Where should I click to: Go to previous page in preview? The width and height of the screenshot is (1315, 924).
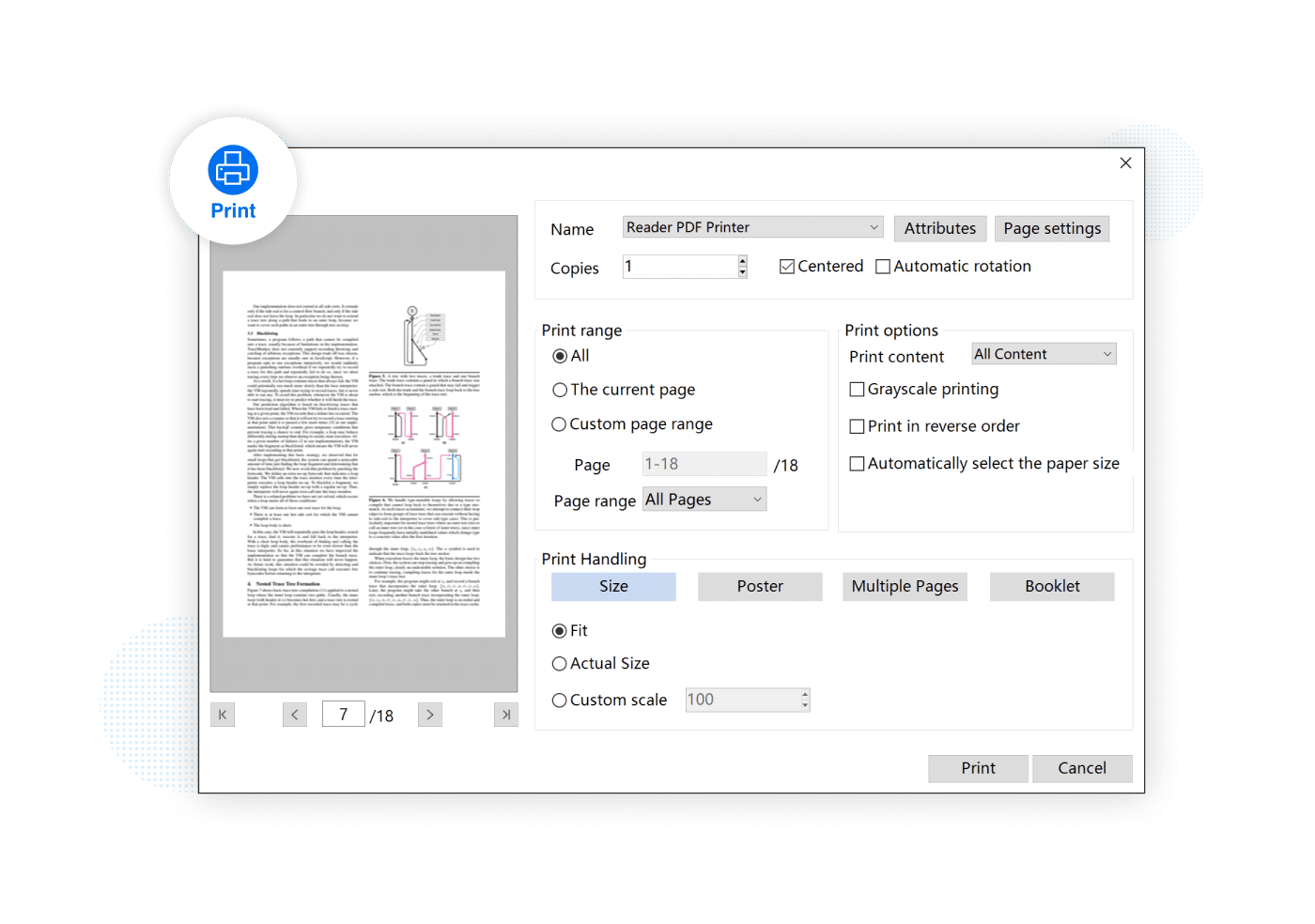point(295,715)
